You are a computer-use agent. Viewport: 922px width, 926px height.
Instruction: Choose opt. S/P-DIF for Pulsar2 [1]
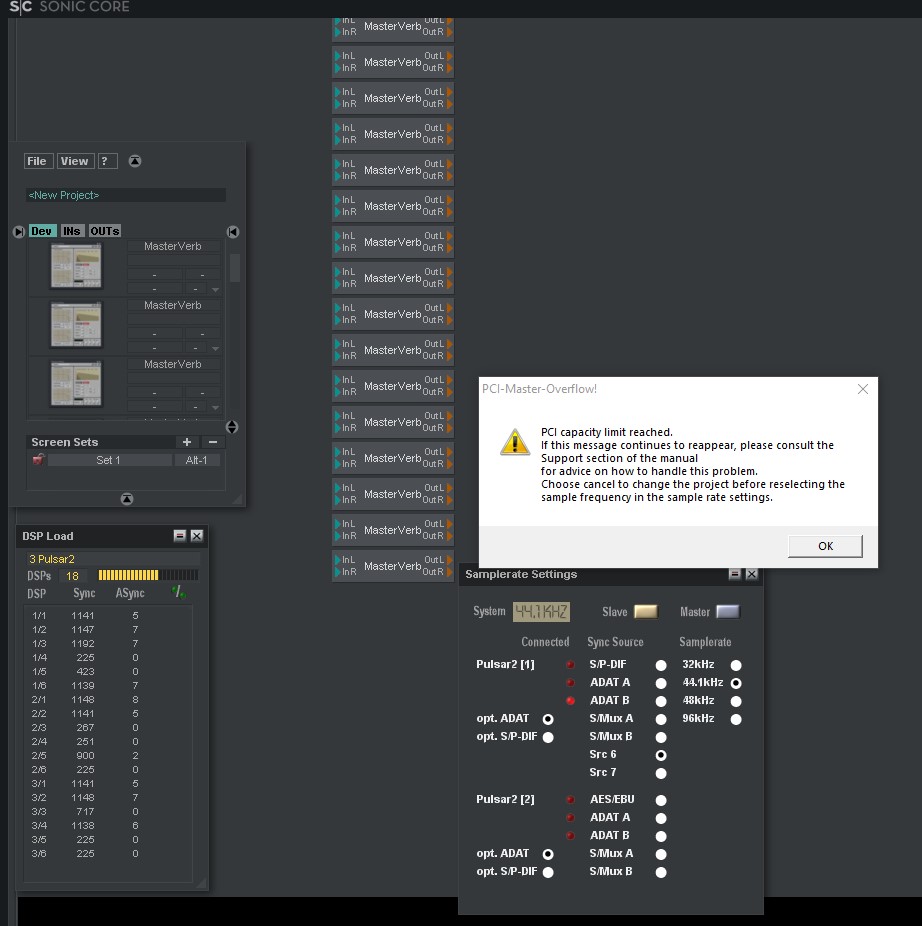[548, 738]
